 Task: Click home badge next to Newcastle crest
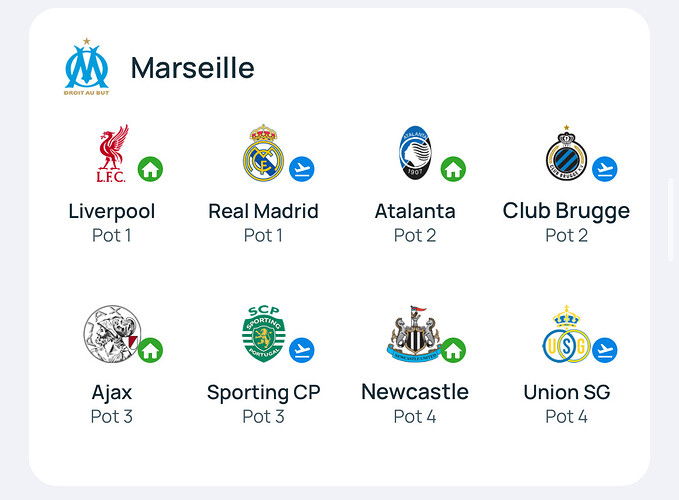(453, 350)
